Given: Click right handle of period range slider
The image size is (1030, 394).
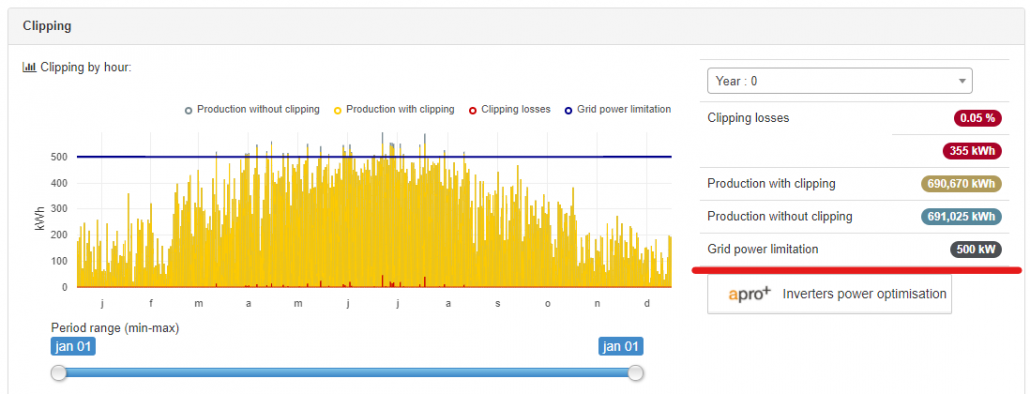Looking at the screenshot, I should click(x=635, y=373).
